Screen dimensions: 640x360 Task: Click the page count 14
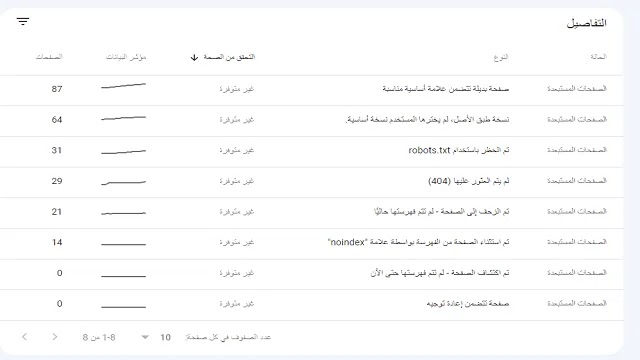[x=57, y=242]
